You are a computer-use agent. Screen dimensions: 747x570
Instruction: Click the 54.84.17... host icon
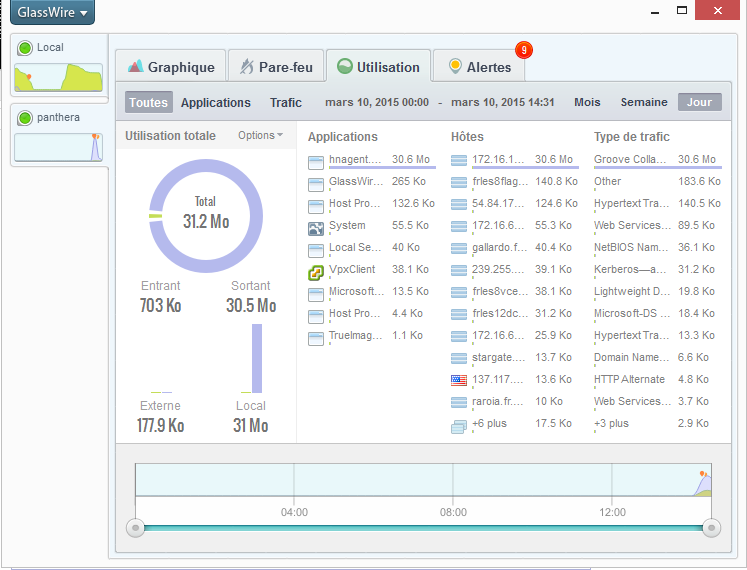tap(459, 204)
